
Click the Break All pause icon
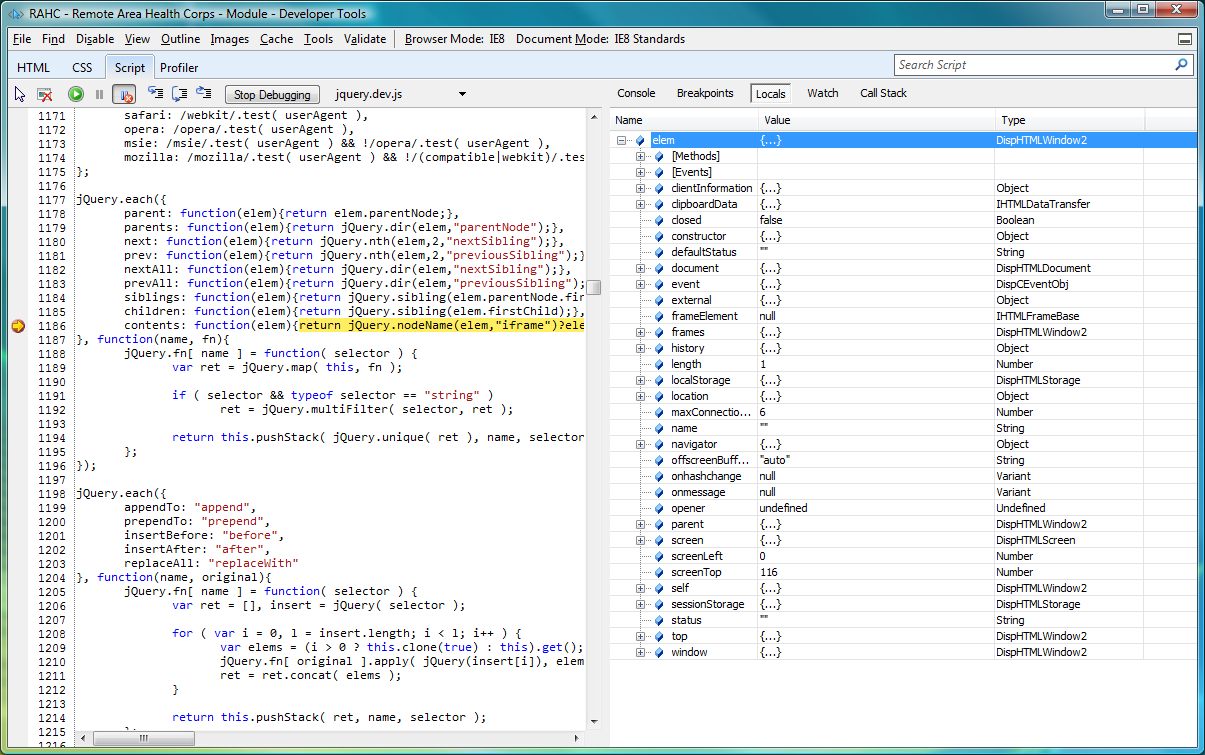(x=99, y=94)
